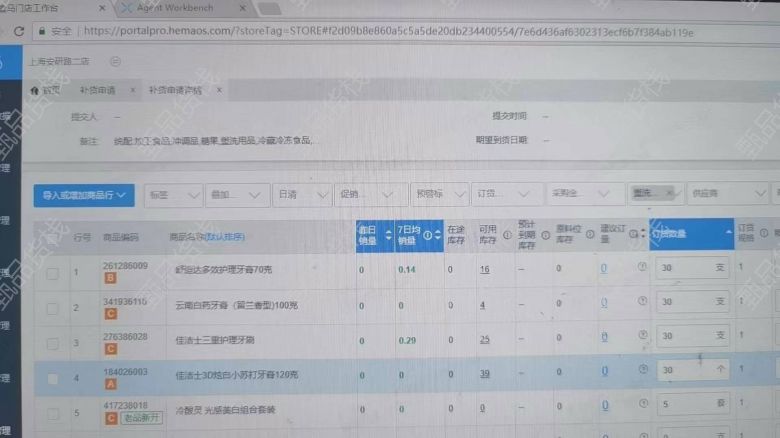Image resolution: width=780 pixels, height=438 pixels.
Task: Click order quantity field in row 2
Action: (690, 303)
